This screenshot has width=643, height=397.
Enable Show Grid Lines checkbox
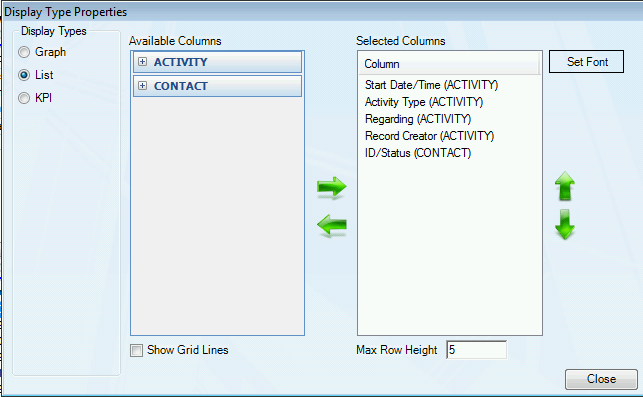pos(137,350)
